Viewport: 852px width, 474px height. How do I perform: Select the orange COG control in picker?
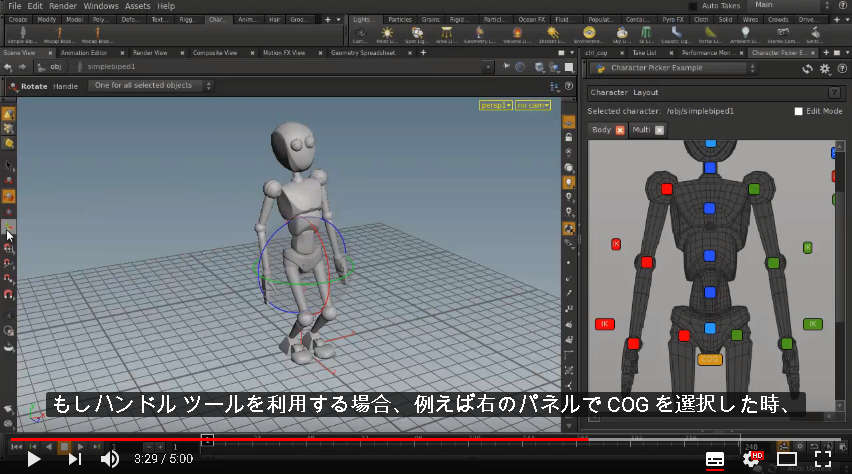tap(710, 359)
